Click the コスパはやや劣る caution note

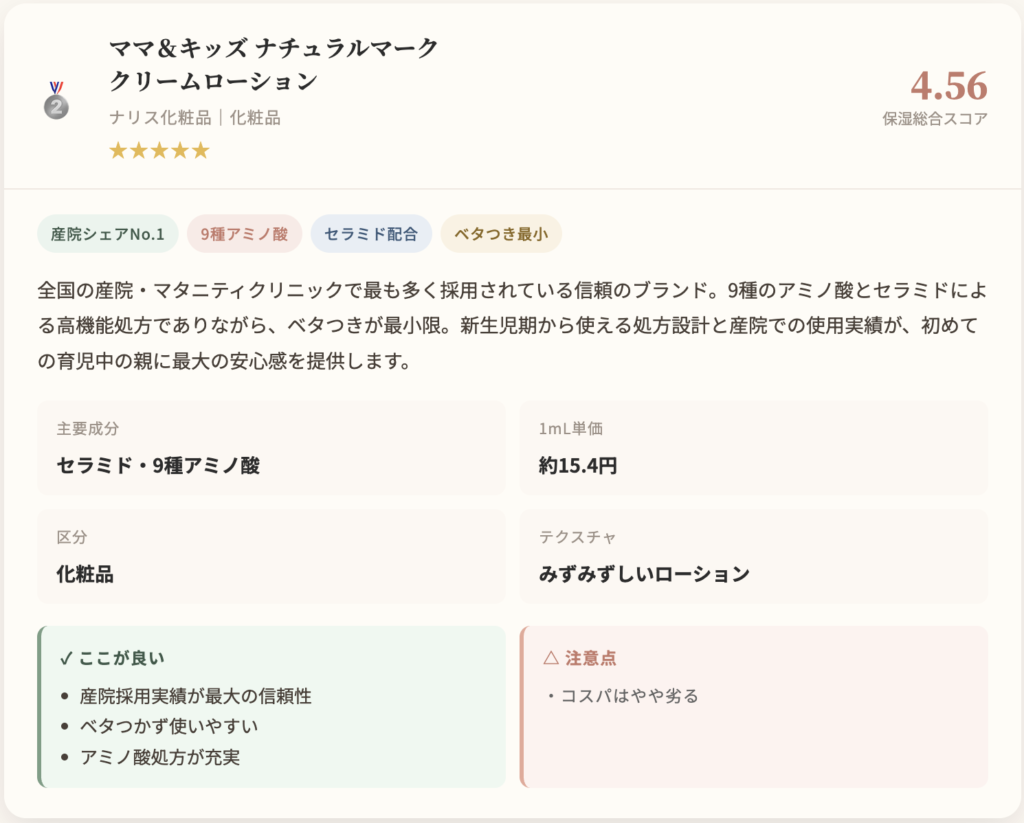click(x=622, y=696)
